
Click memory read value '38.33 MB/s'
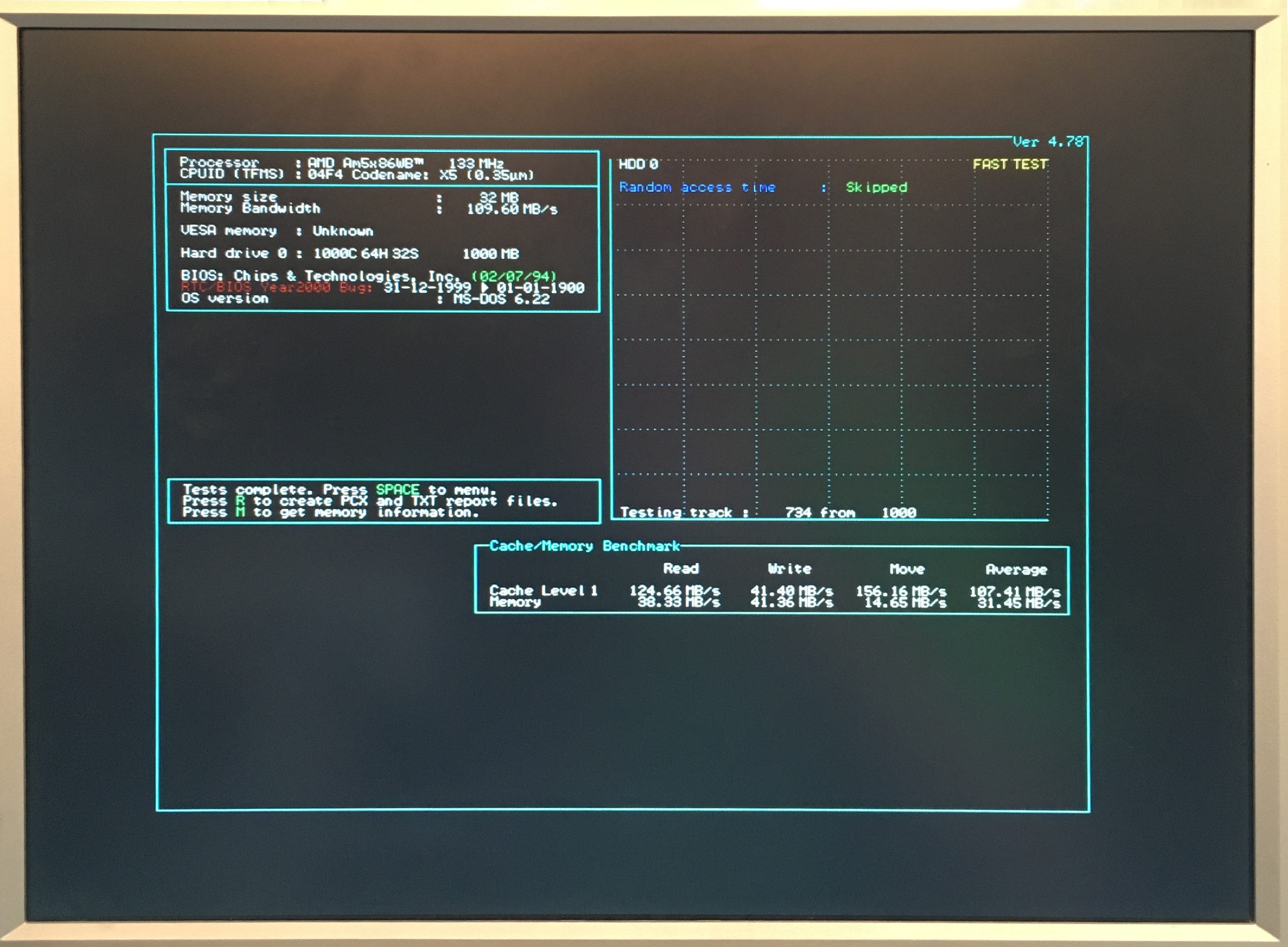click(679, 602)
